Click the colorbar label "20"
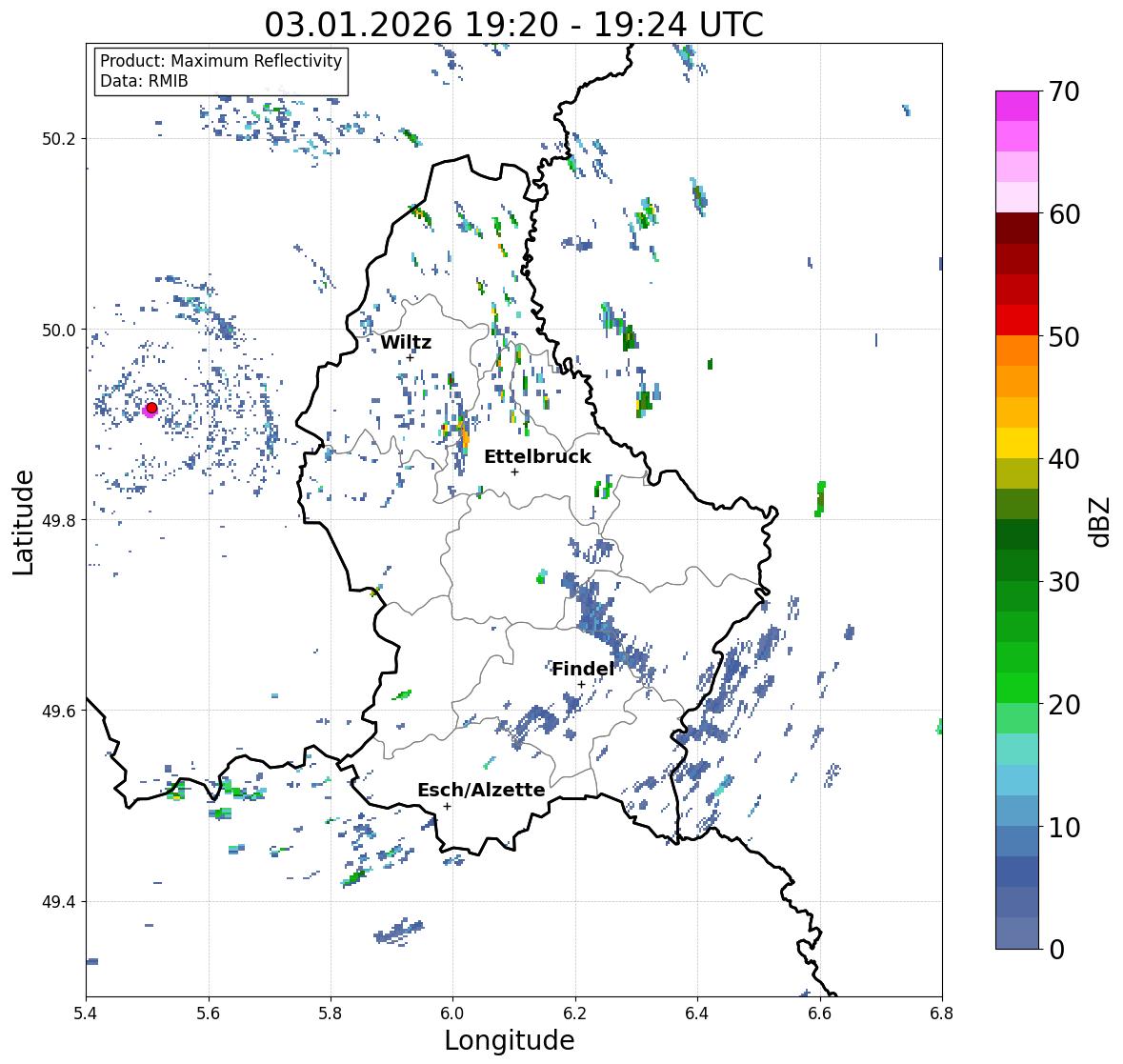The width and height of the screenshot is (1123, 1064). 1064,704
